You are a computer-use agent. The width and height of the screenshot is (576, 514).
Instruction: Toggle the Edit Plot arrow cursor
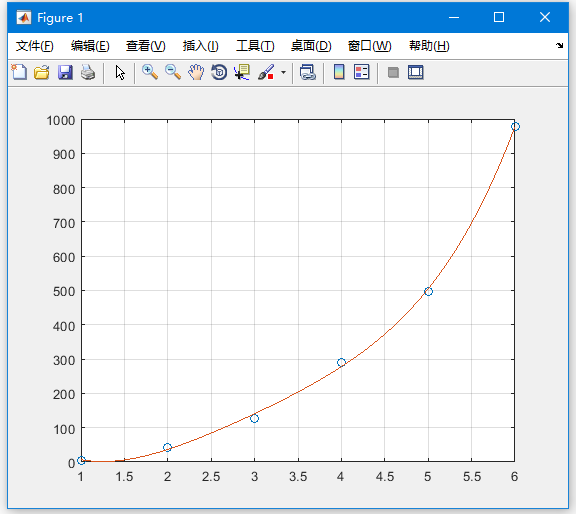click(x=120, y=72)
